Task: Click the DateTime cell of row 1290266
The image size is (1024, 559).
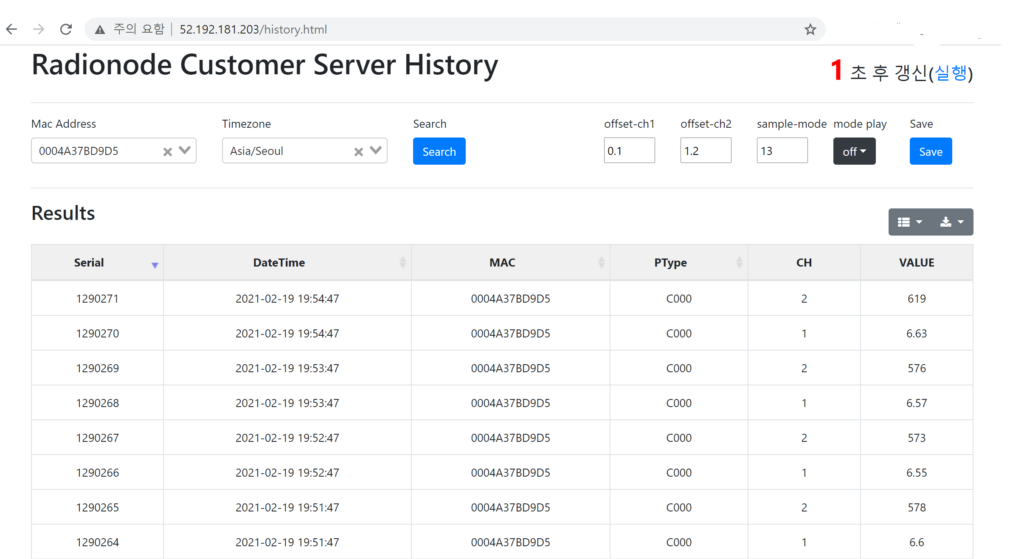Action: click(287, 472)
